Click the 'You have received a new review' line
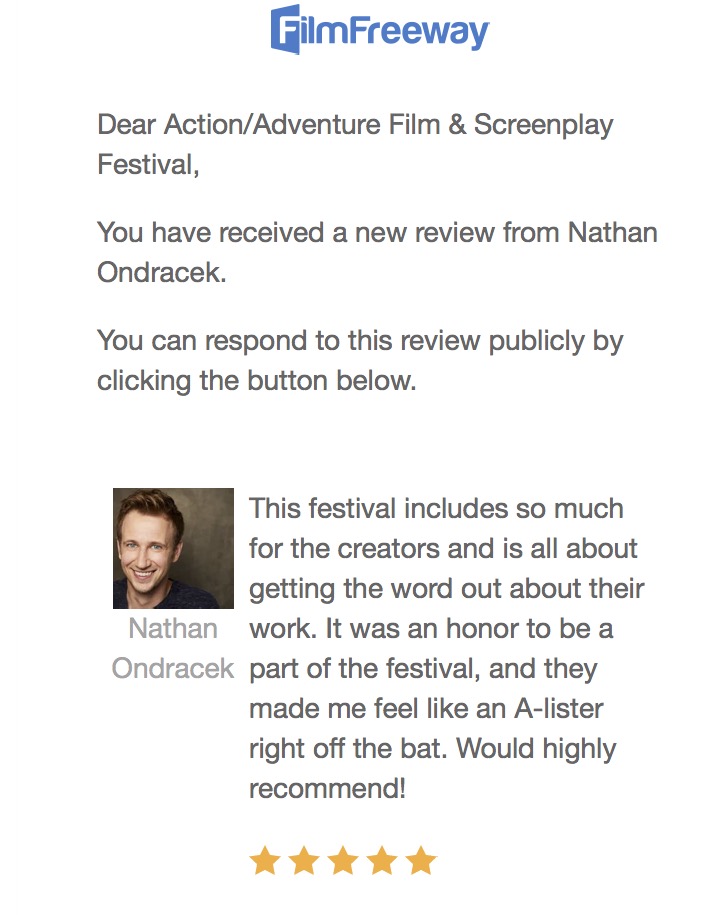This screenshot has width=720, height=915. tap(377, 233)
